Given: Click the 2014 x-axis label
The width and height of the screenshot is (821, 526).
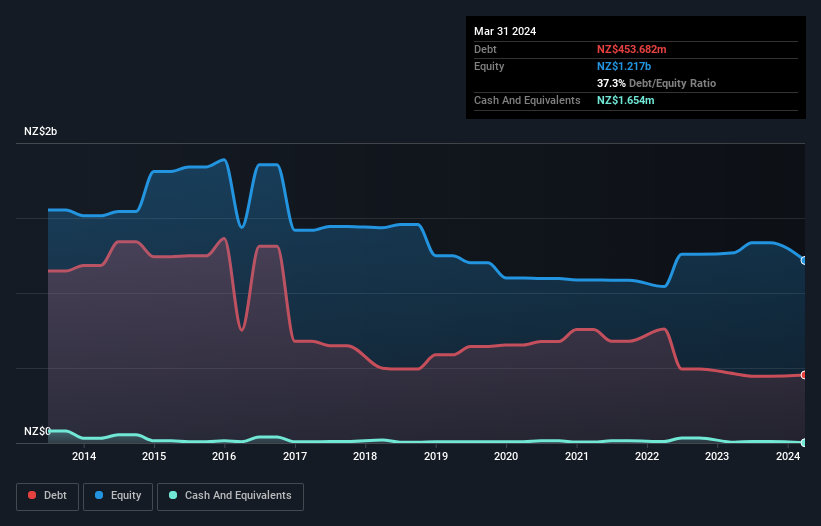Looking at the screenshot, I should coord(84,456).
